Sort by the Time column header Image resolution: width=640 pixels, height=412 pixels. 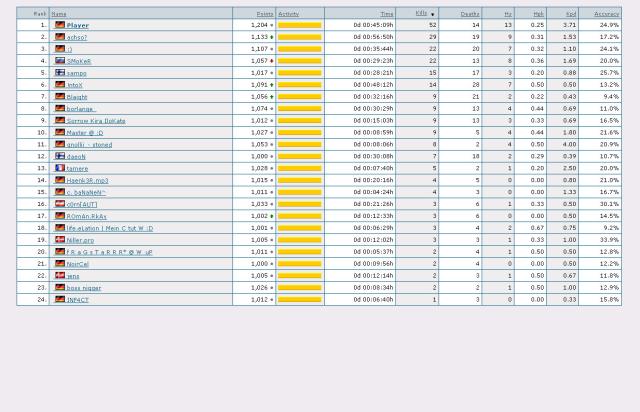(386, 14)
